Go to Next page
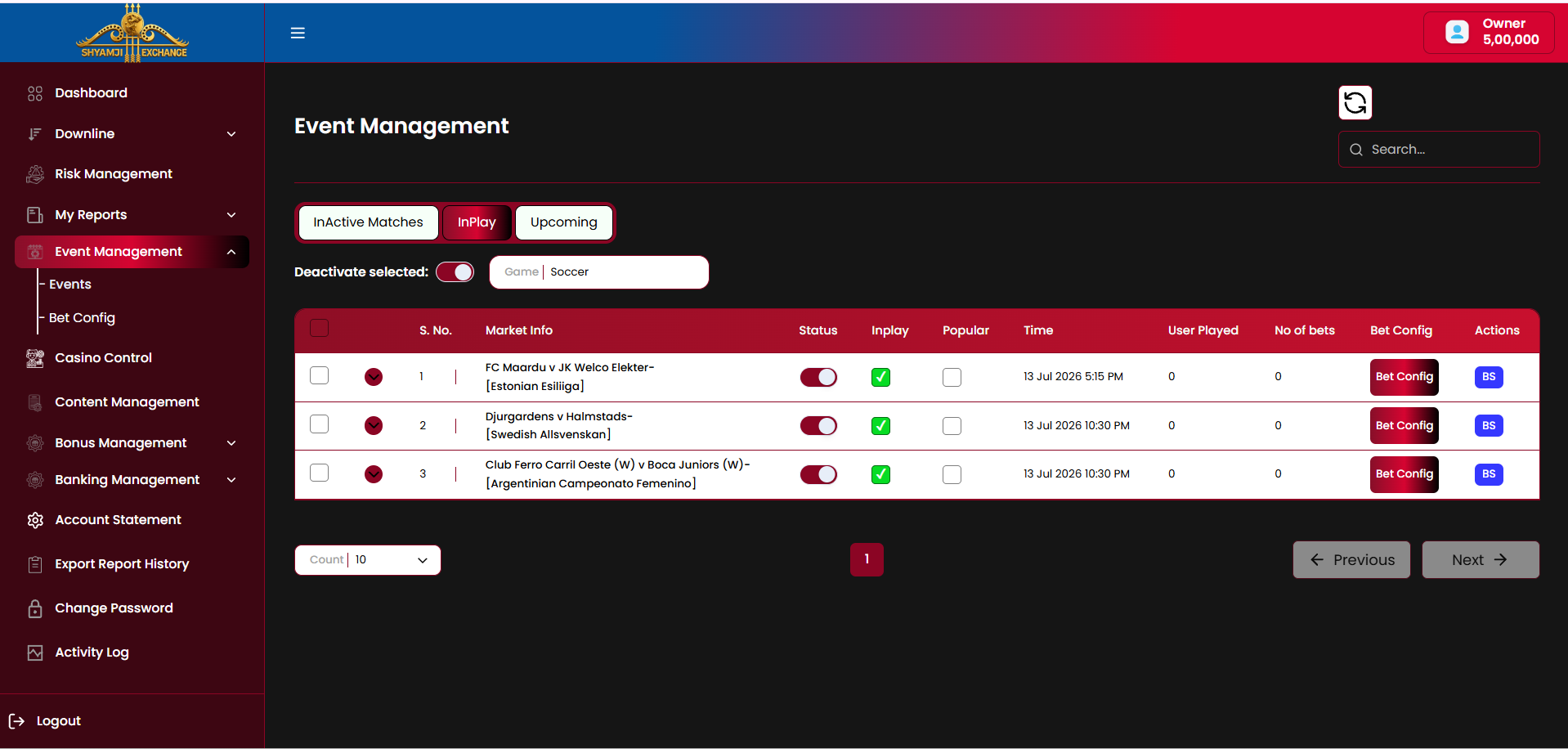The width and height of the screenshot is (1568, 749). click(1481, 560)
